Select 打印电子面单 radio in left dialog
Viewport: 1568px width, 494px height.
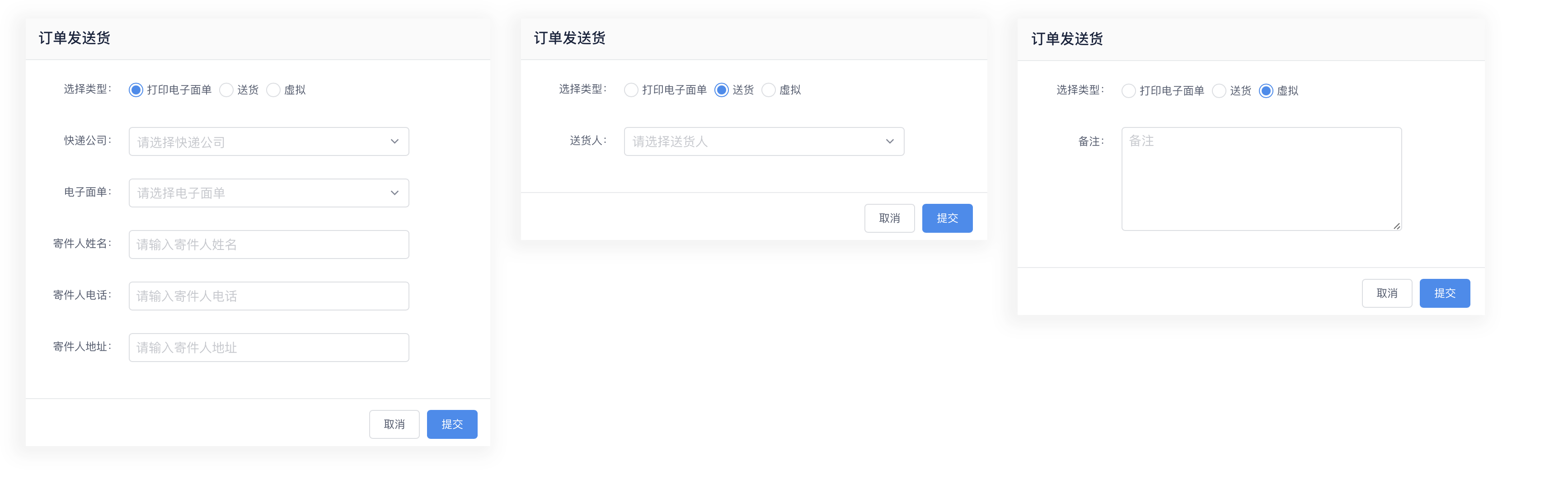coord(136,90)
